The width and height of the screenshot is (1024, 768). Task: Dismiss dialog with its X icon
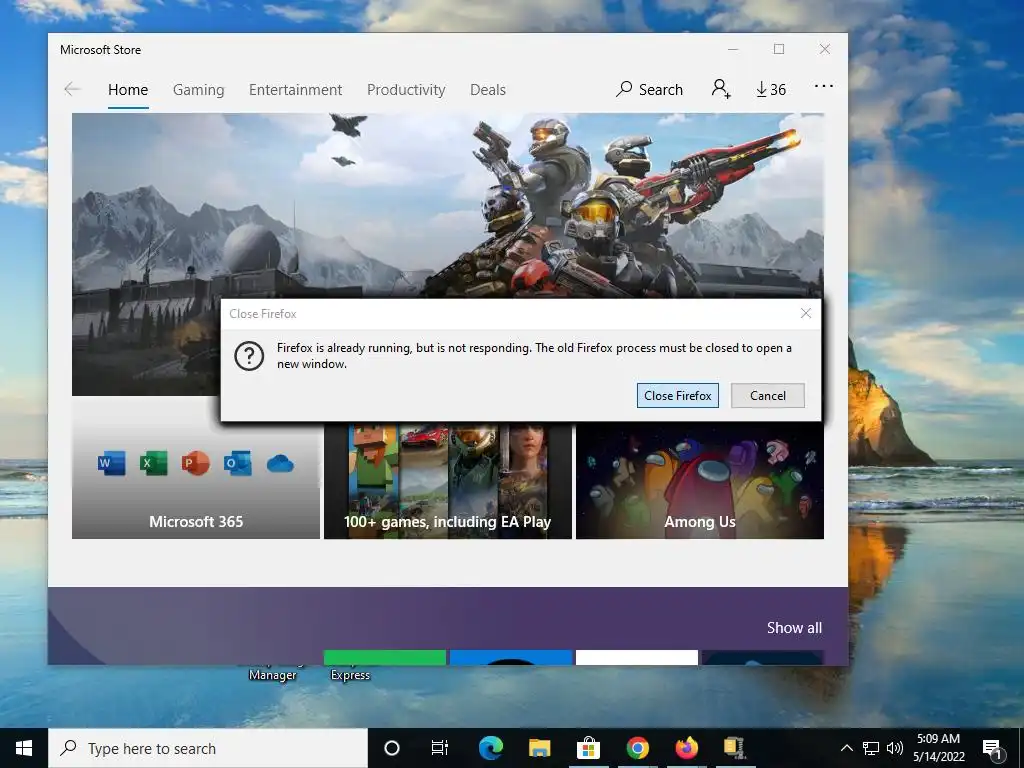[x=806, y=313]
